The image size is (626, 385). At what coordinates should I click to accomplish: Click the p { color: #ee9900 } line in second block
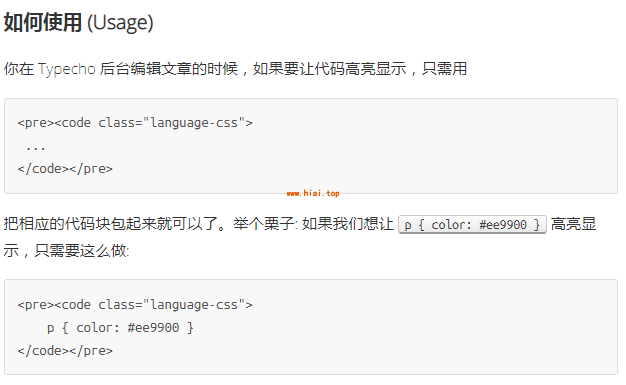[x=120, y=327]
